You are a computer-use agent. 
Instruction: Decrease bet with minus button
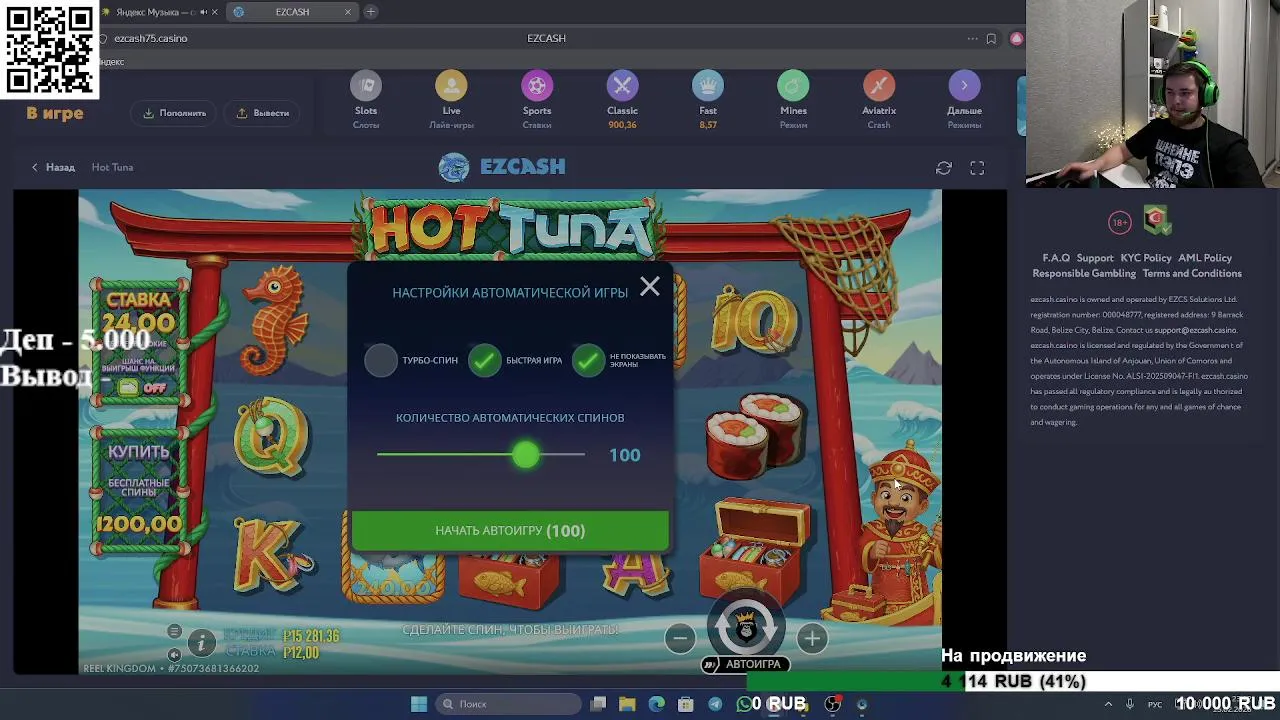pos(680,638)
